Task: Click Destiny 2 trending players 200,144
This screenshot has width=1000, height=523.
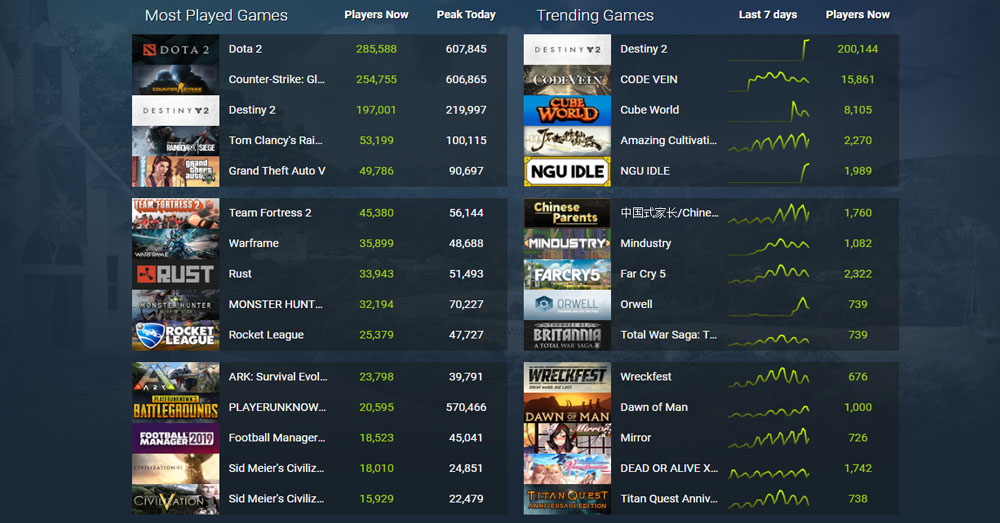Action: pos(858,49)
